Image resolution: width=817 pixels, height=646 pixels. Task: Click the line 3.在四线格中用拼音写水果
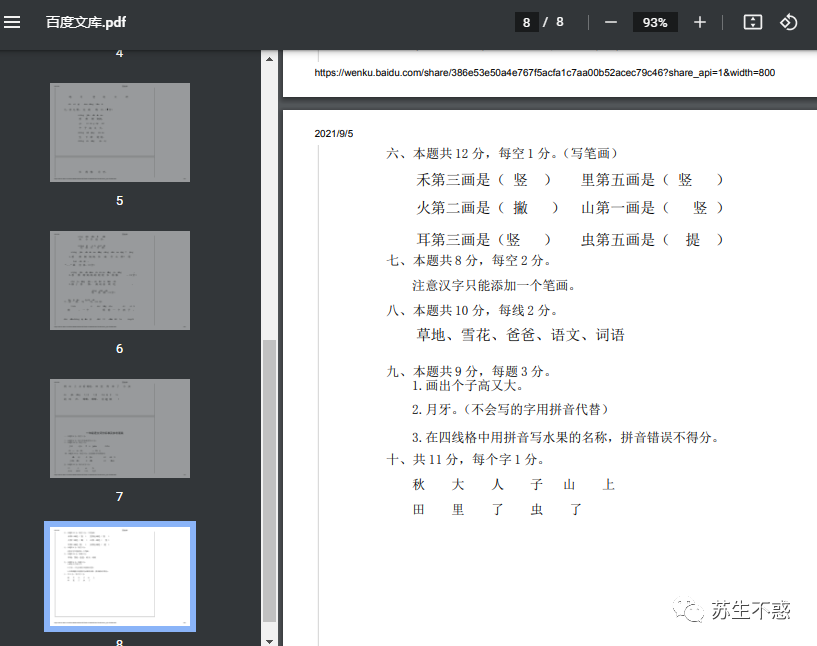pos(566,438)
